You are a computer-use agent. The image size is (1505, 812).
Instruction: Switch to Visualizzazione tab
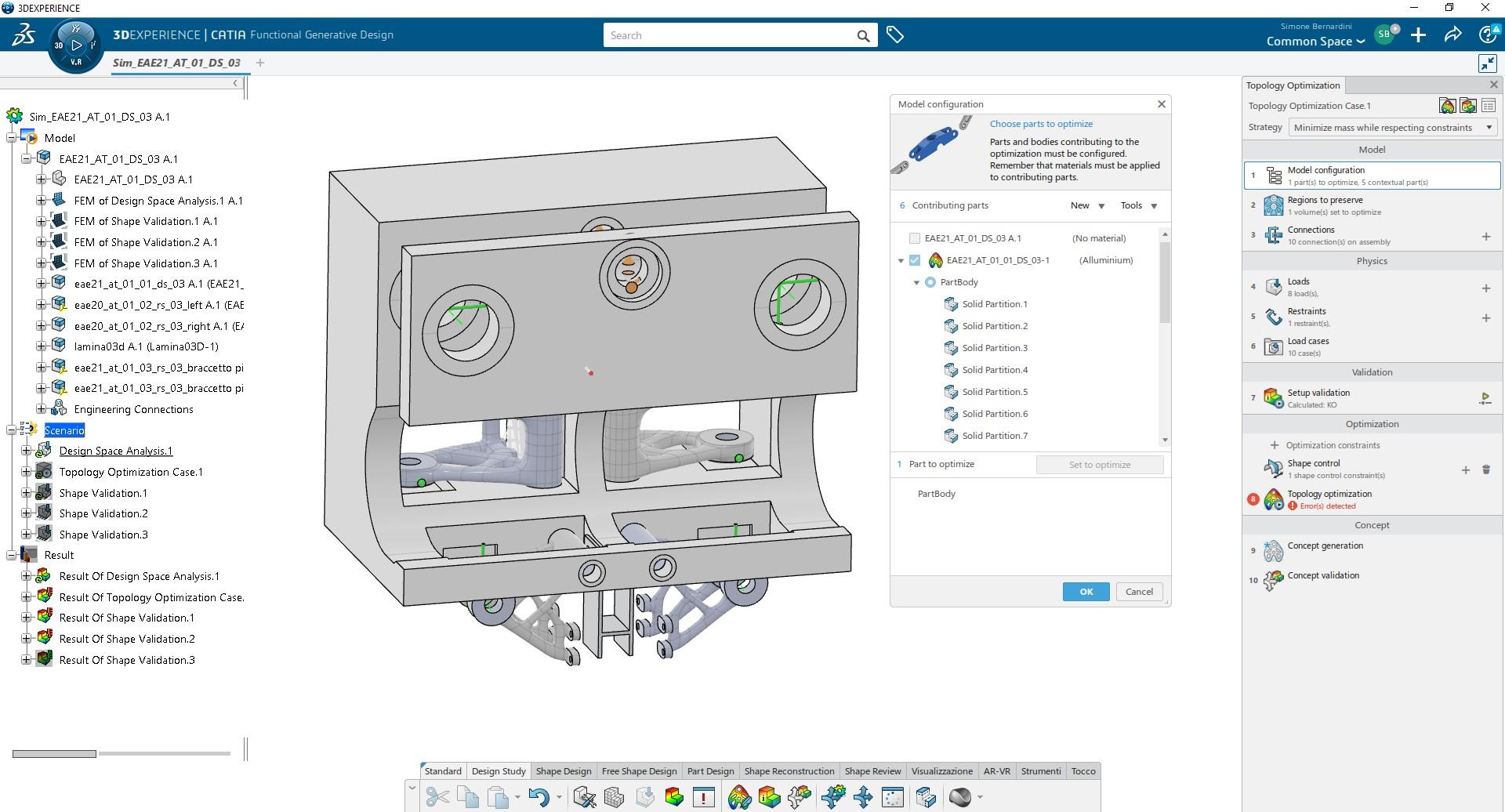(x=941, y=771)
